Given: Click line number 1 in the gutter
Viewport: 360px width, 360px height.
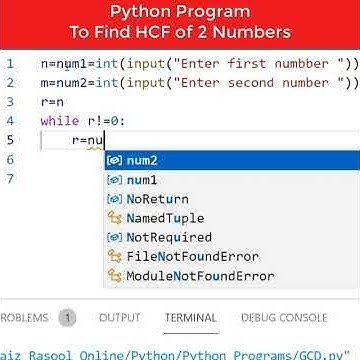Looking at the screenshot, I should [10, 64].
